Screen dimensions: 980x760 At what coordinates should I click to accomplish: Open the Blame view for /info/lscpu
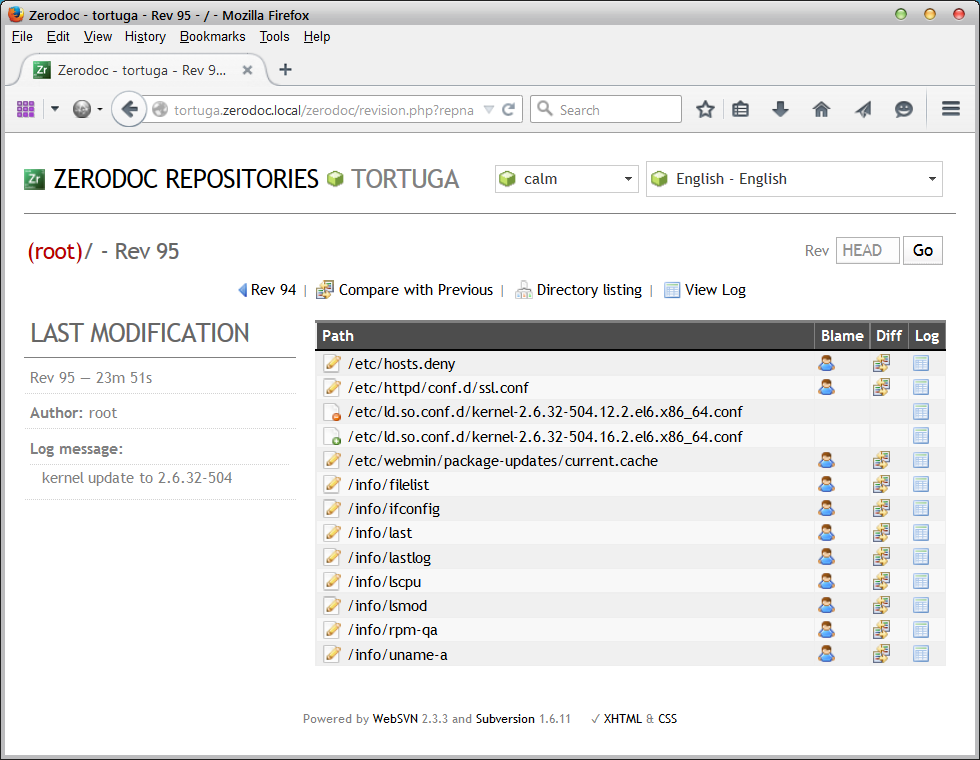tap(826, 581)
